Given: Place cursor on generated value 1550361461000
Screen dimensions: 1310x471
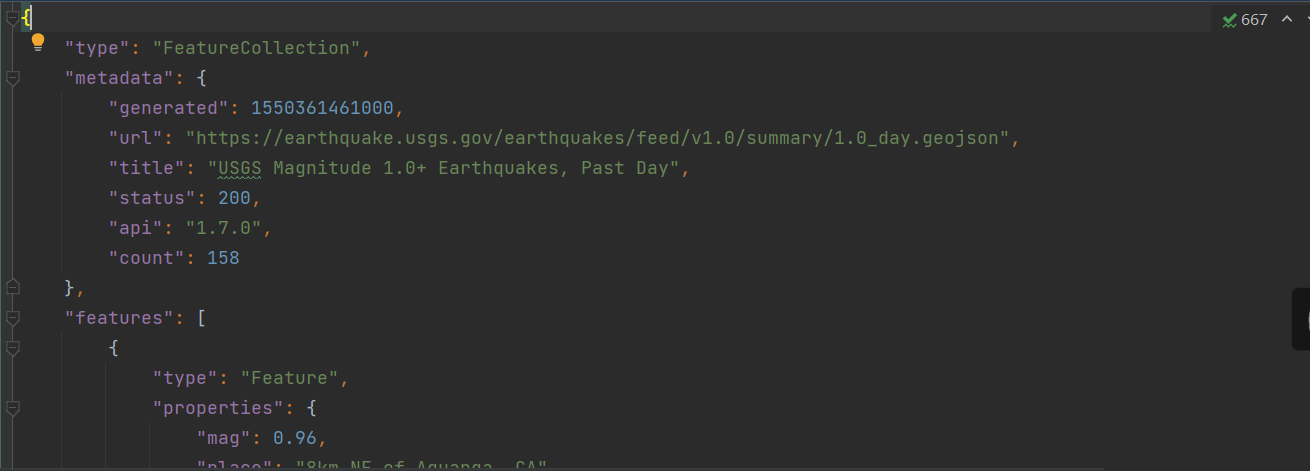Looking at the screenshot, I should tap(322, 108).
